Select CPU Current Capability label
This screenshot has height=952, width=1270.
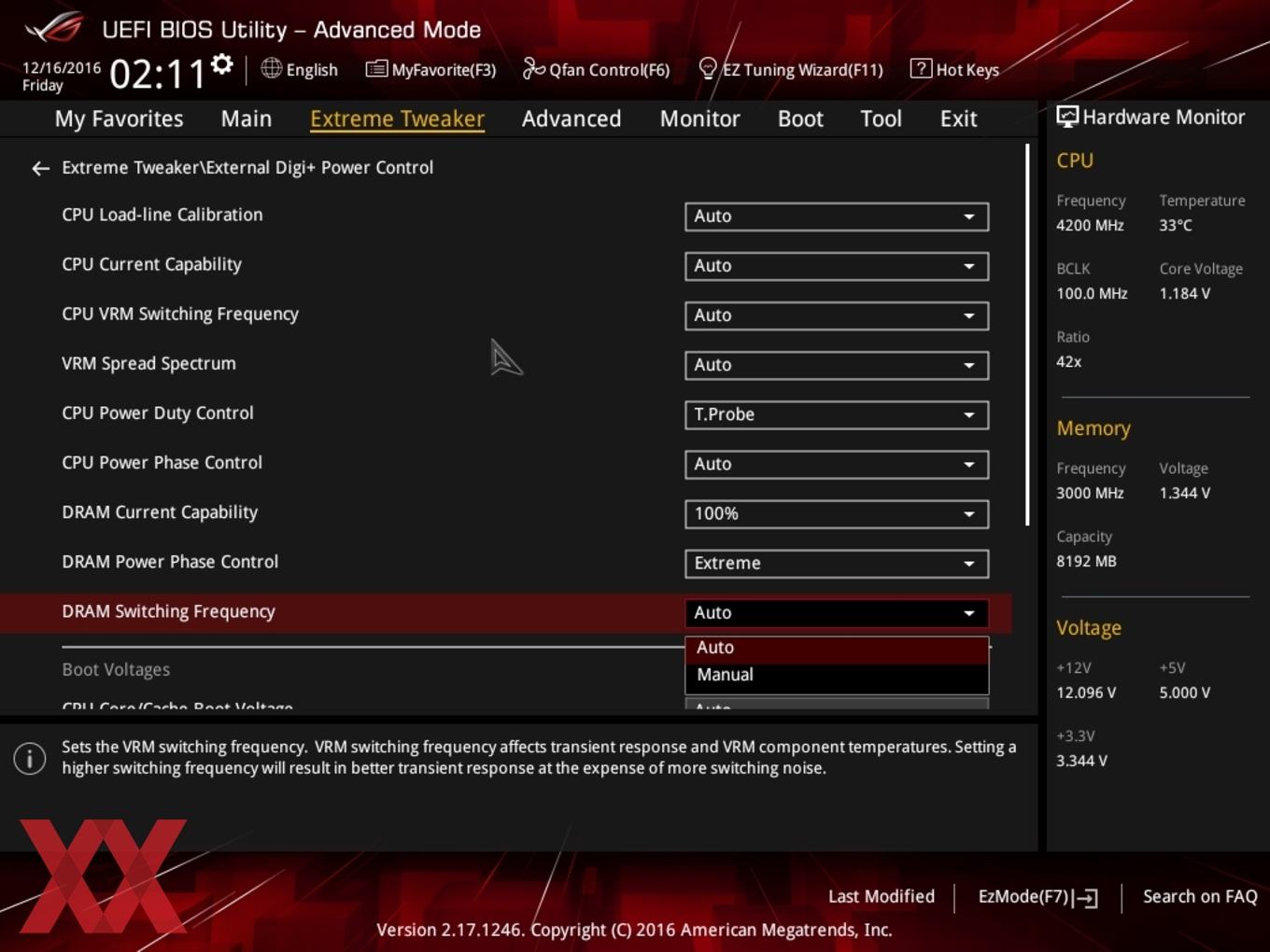pyautogui.click(x=151, y=264)
